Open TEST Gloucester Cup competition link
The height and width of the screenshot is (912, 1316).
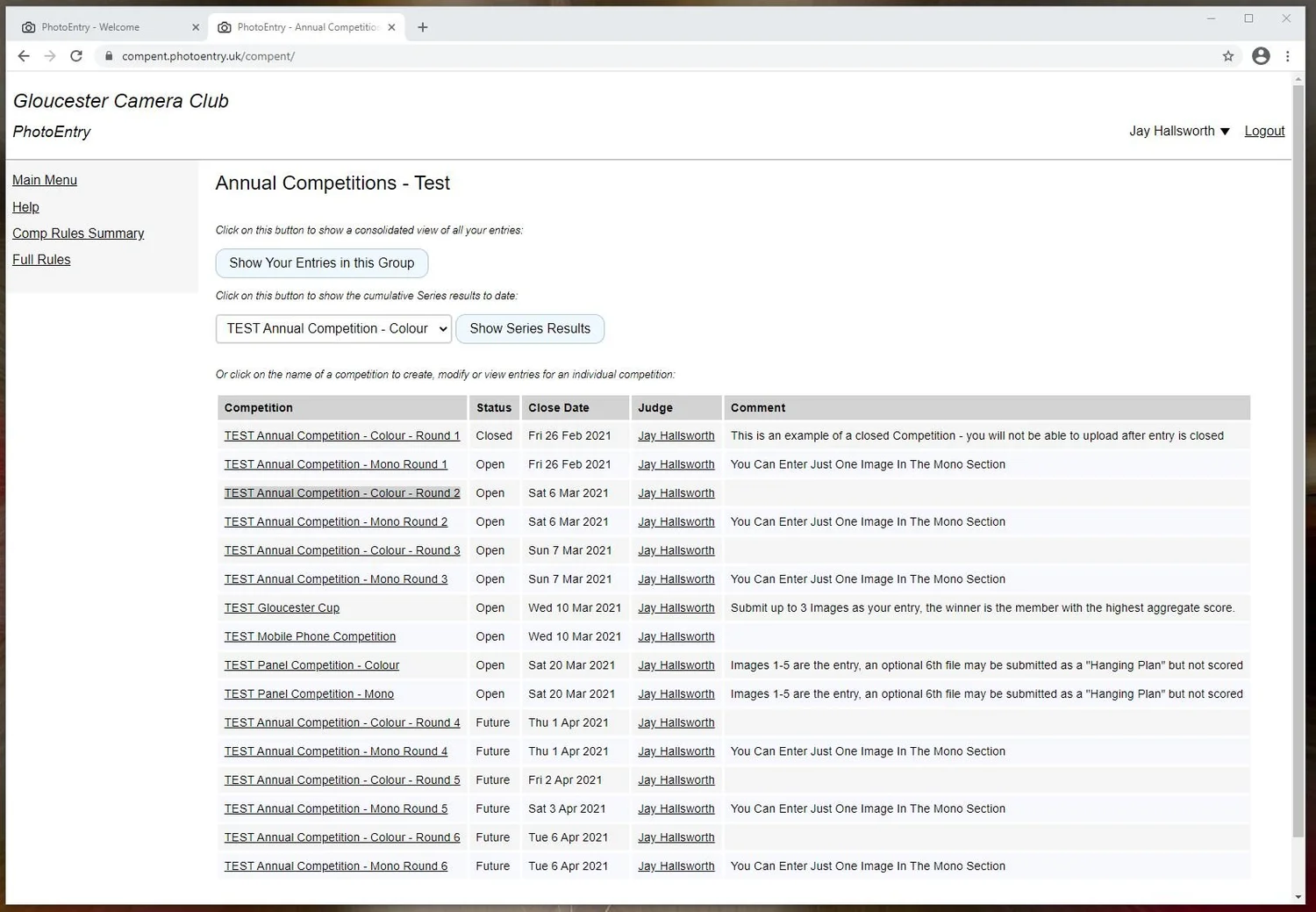282,608
